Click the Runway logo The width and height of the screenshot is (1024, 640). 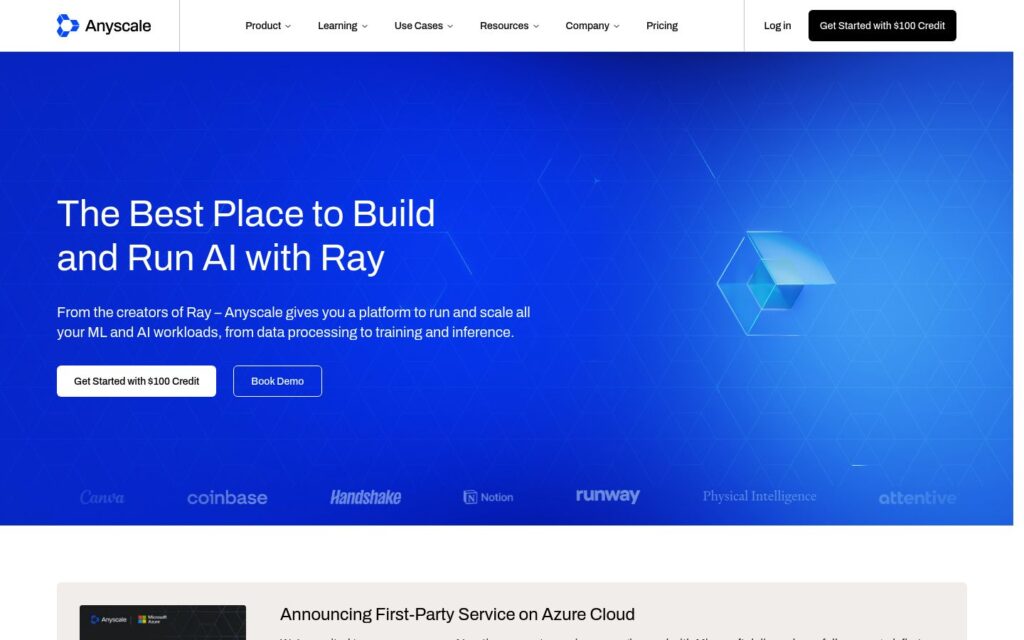[608, 496]
